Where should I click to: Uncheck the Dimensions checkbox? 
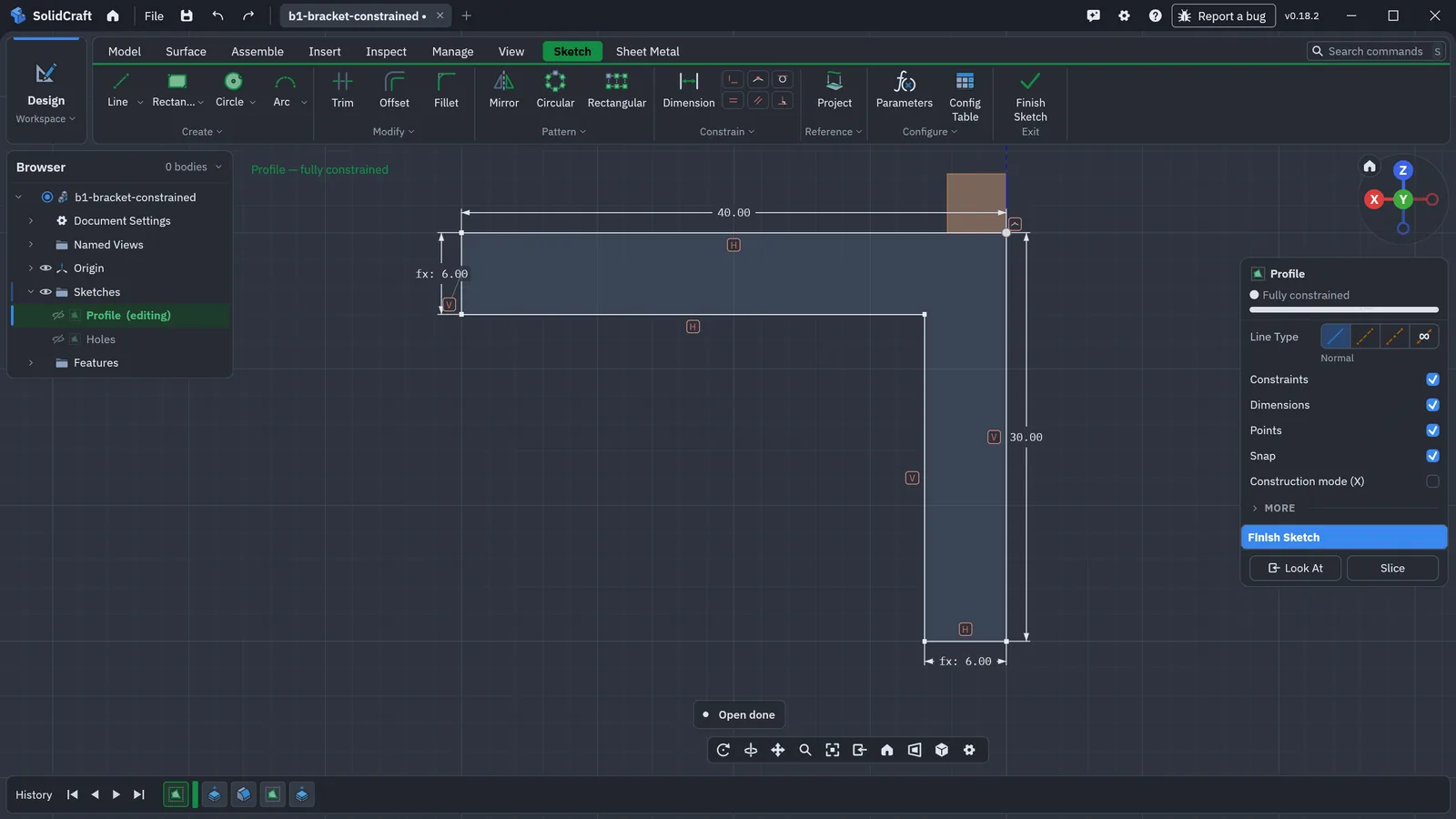point(1432,405)
